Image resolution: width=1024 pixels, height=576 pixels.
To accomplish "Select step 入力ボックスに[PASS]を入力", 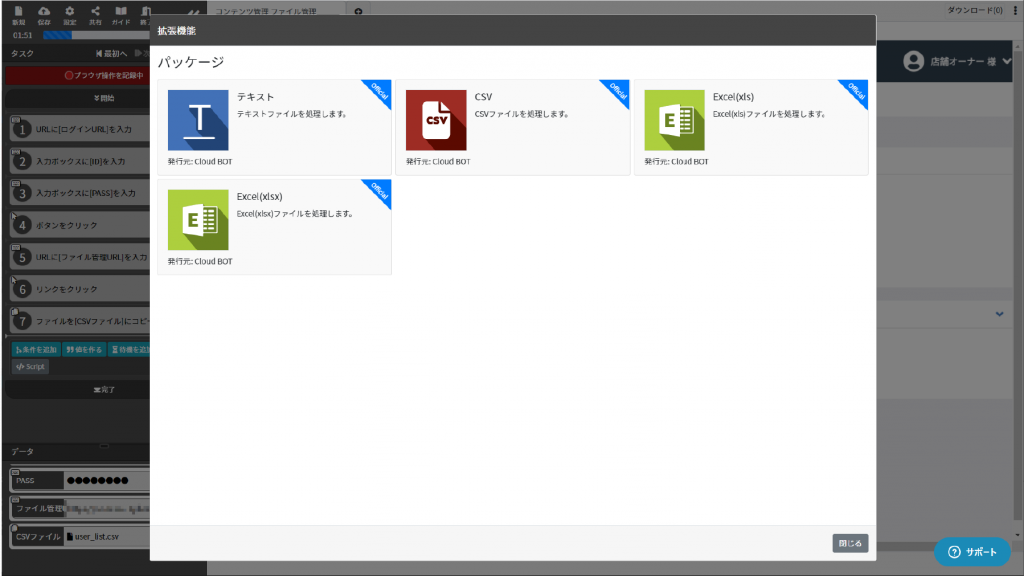I will [x=80, y=193].
